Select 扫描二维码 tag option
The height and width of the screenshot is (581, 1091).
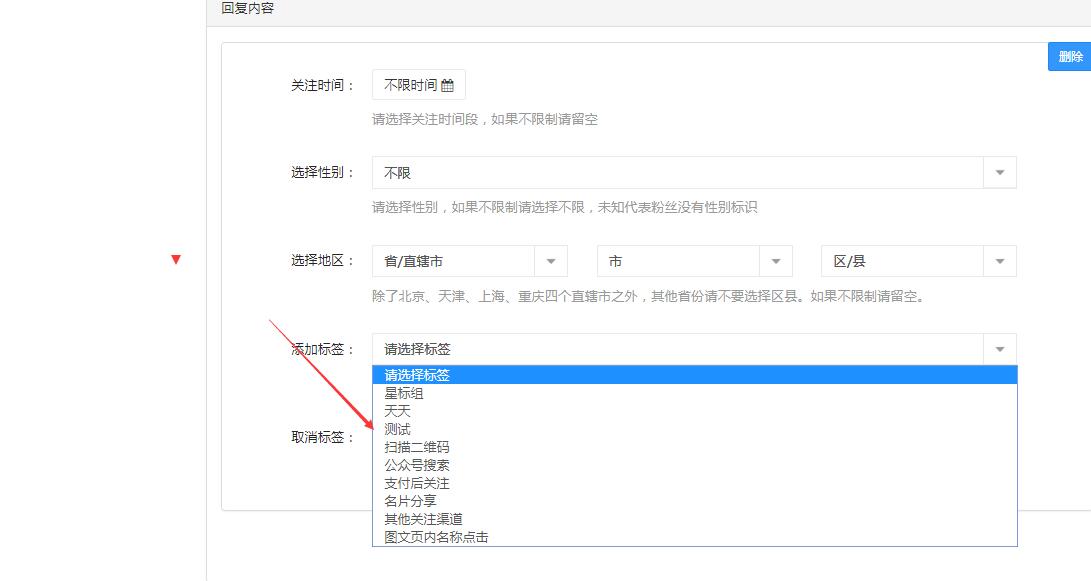tap(417, 447)
